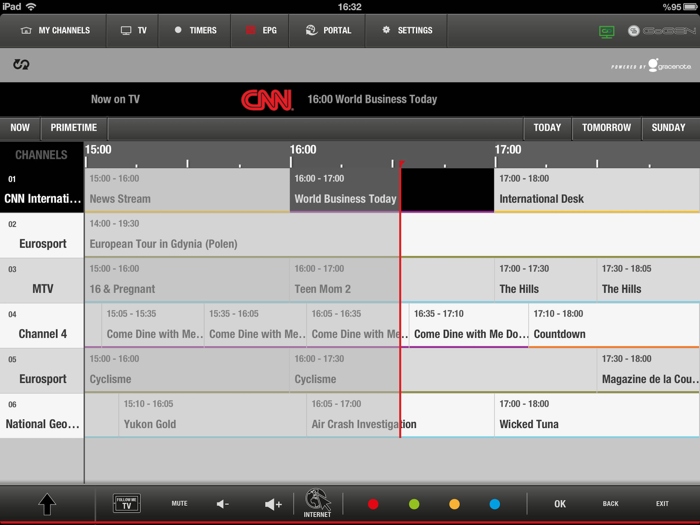Select MTV channel in channel list
Image resolution: width=700 pixels, height=525 pixels.
[42, 280]
